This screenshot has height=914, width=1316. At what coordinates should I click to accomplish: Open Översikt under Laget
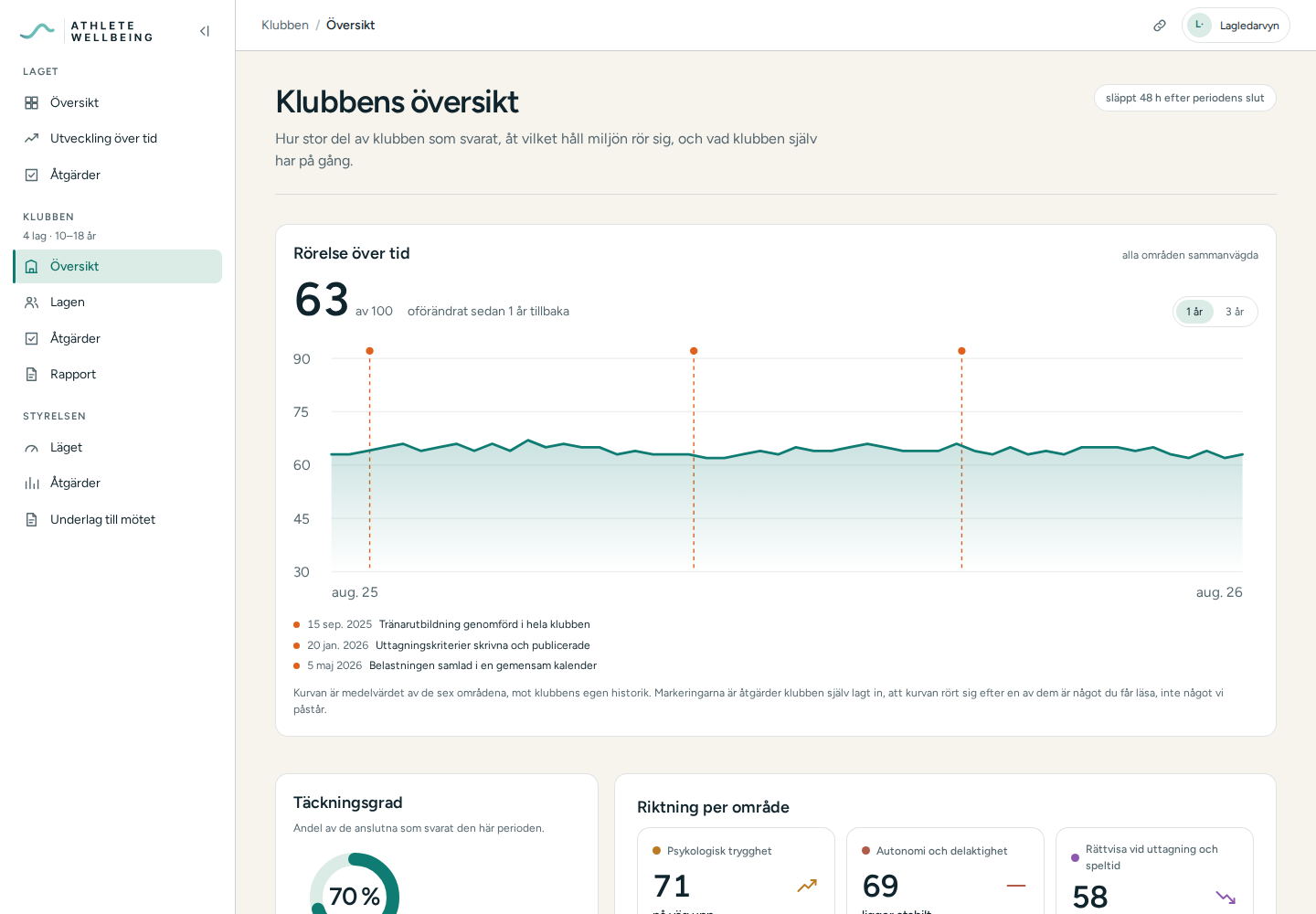coord(117,103)
